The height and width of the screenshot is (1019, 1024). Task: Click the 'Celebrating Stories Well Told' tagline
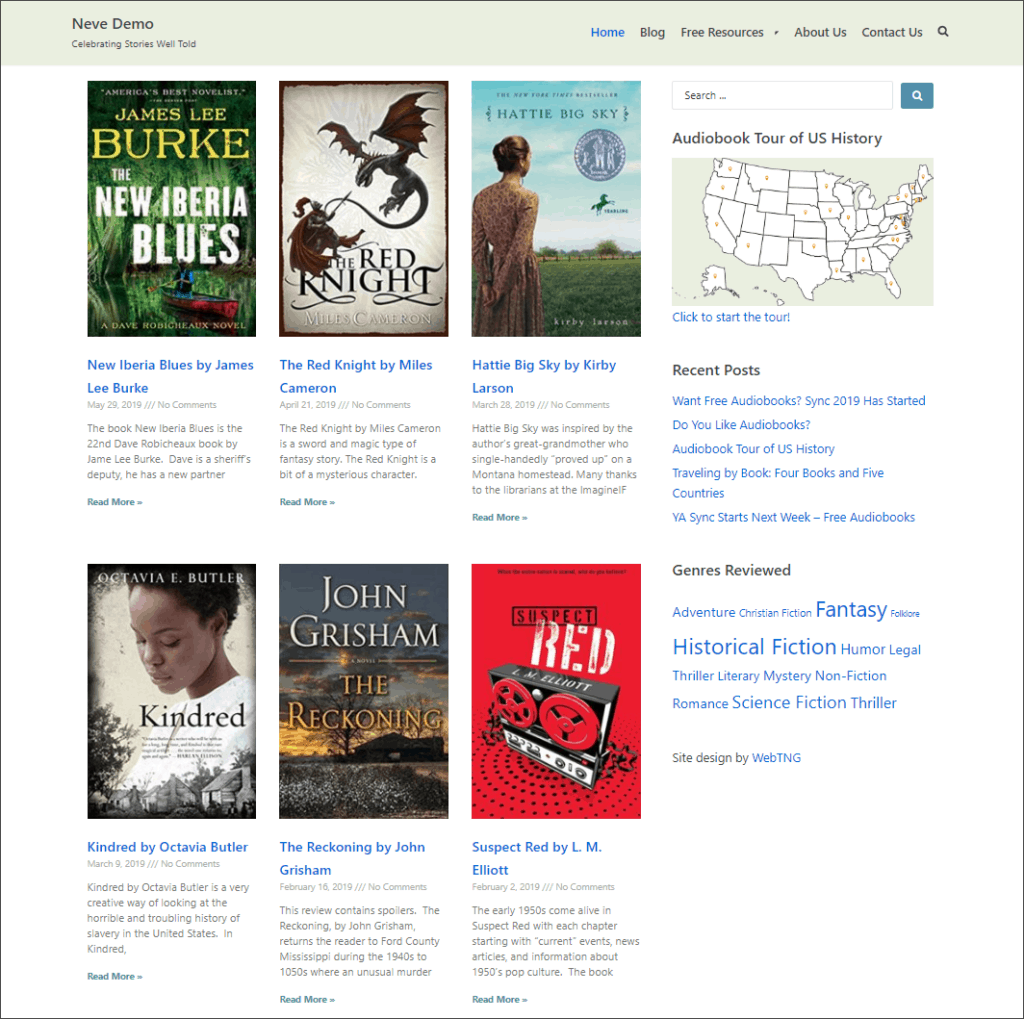(x=134, y=44)
